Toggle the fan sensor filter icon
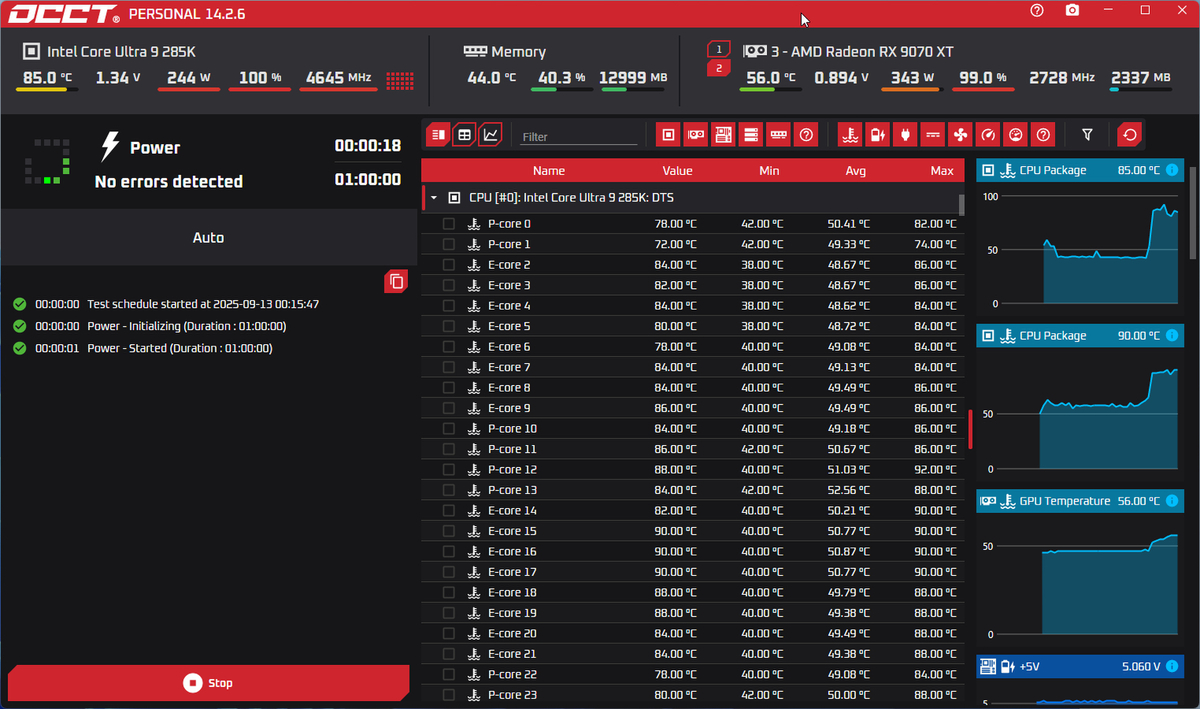 click(960, 134)
